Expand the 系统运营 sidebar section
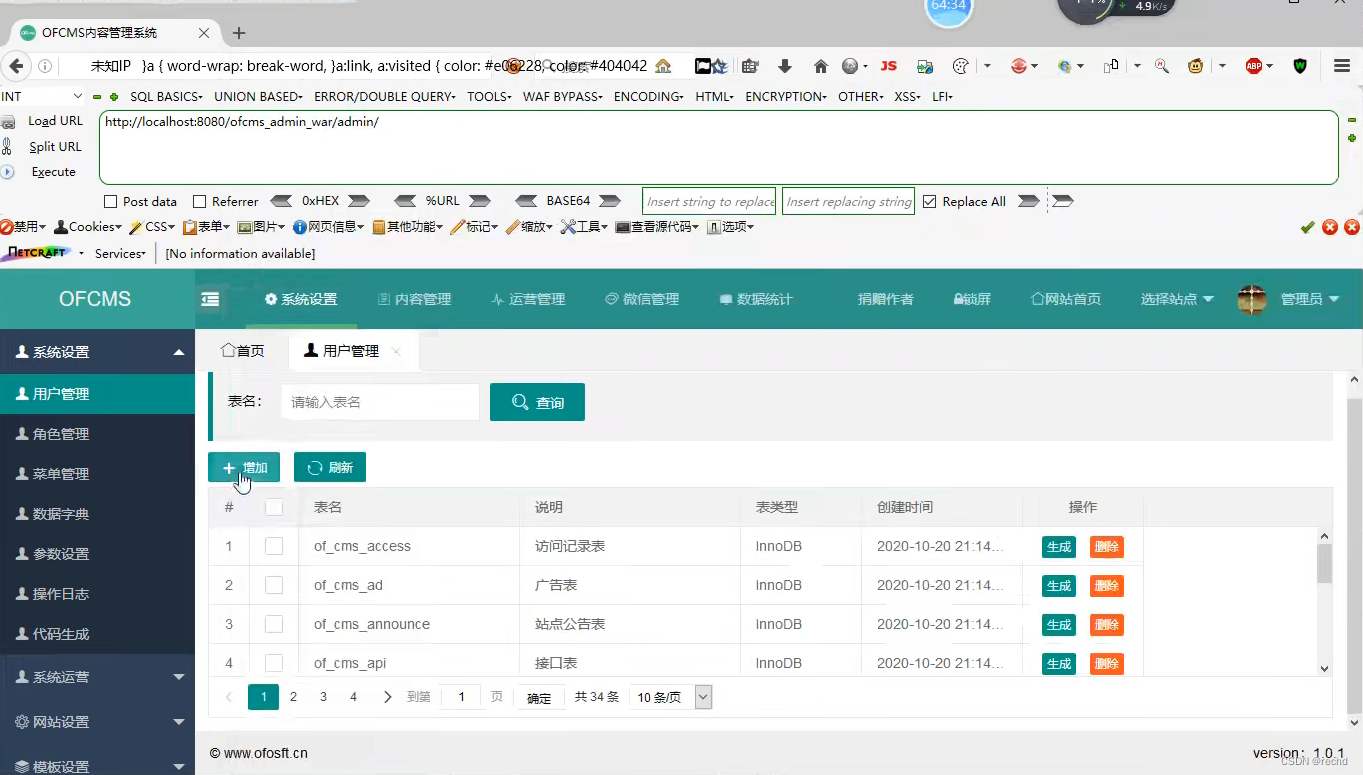This screenshot has width=1363, height=775. [97, 677]
